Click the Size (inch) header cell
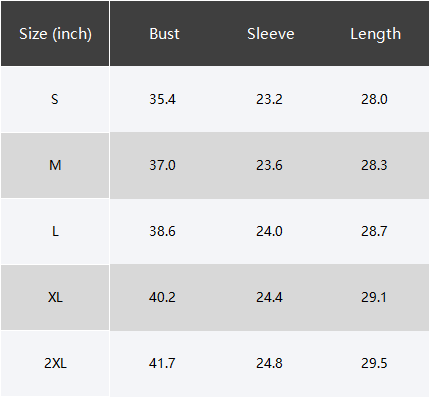This screenshot has width=429, height=397. click(55, 34)
